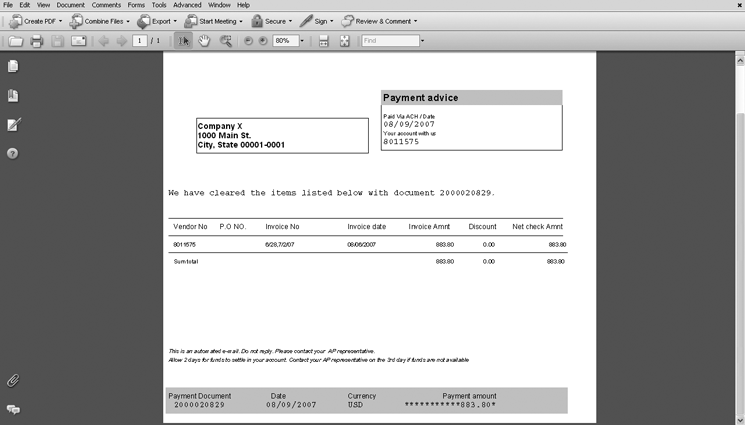Screen dimensions: 745x425
Task: Click account number '8011575' in Payment advice box
Action: pos(401,142)
